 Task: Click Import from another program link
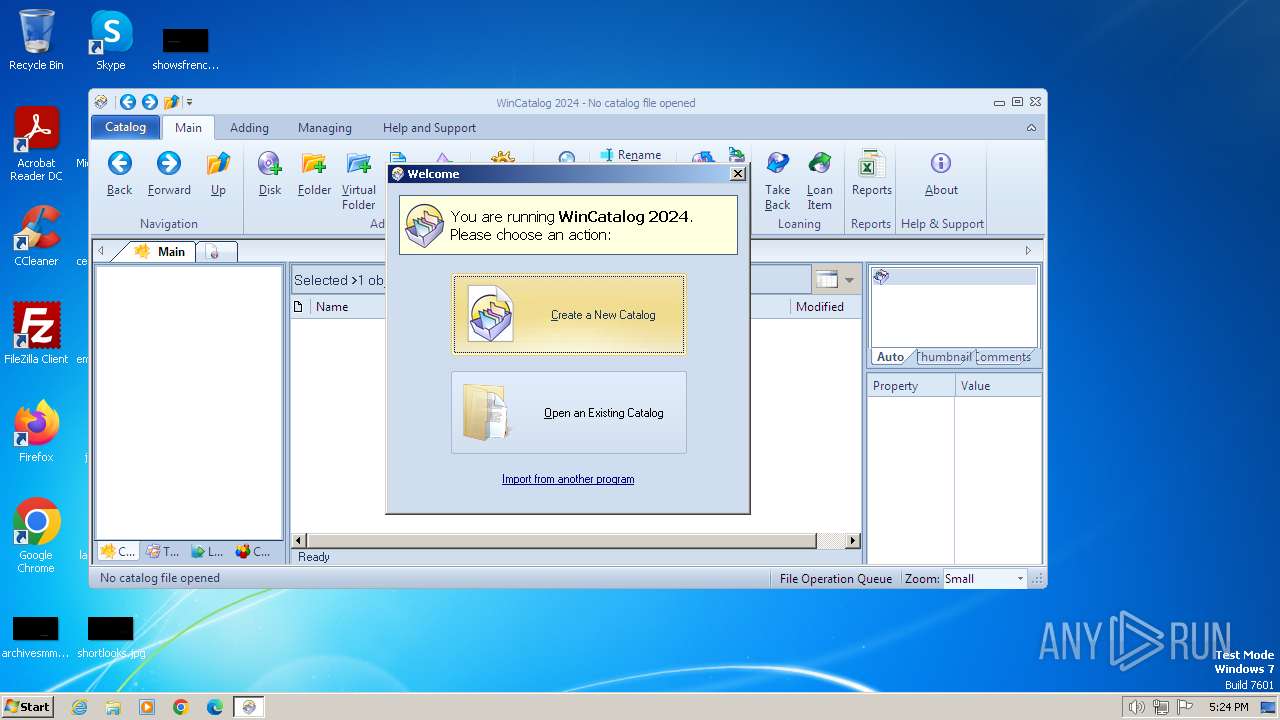click(x=568, y=479)
